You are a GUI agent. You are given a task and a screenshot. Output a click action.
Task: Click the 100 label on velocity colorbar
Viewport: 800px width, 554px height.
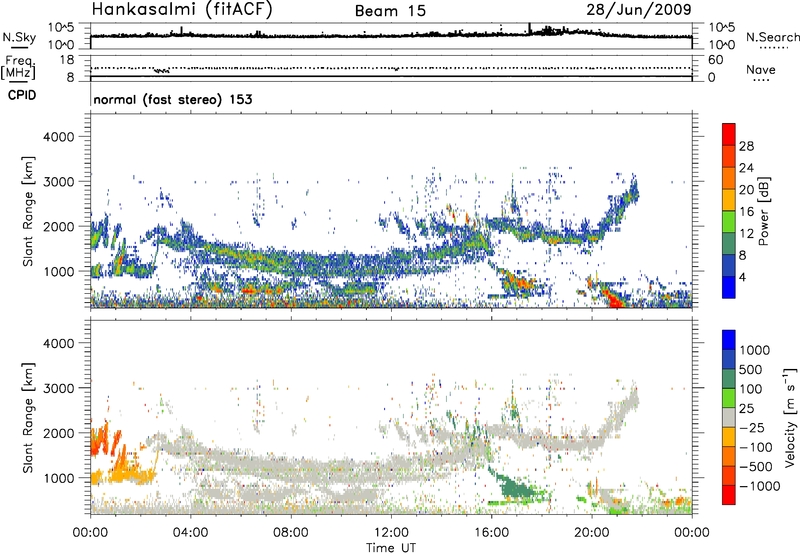751,389
